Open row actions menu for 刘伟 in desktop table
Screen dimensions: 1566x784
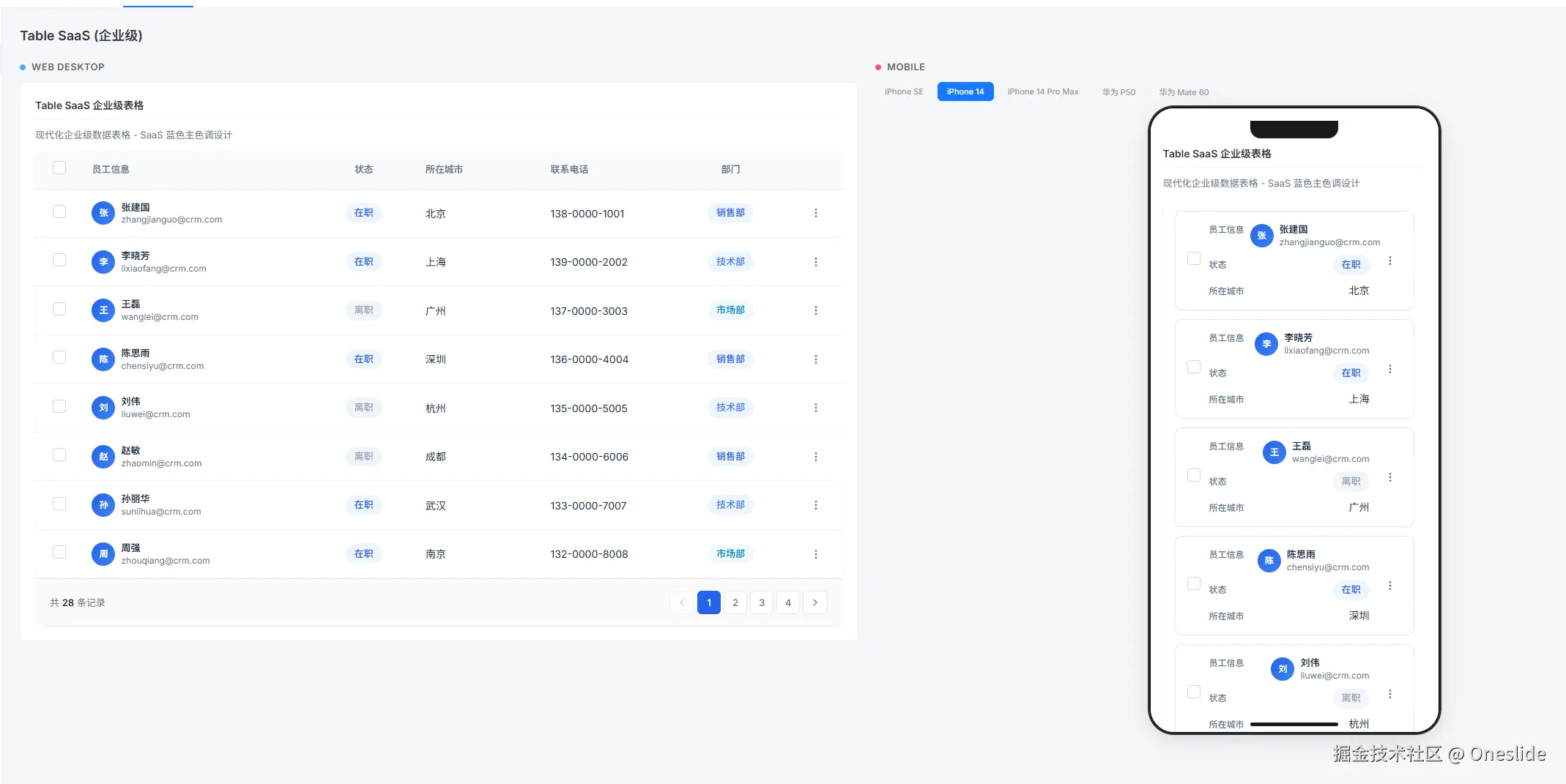pos(815,408)
